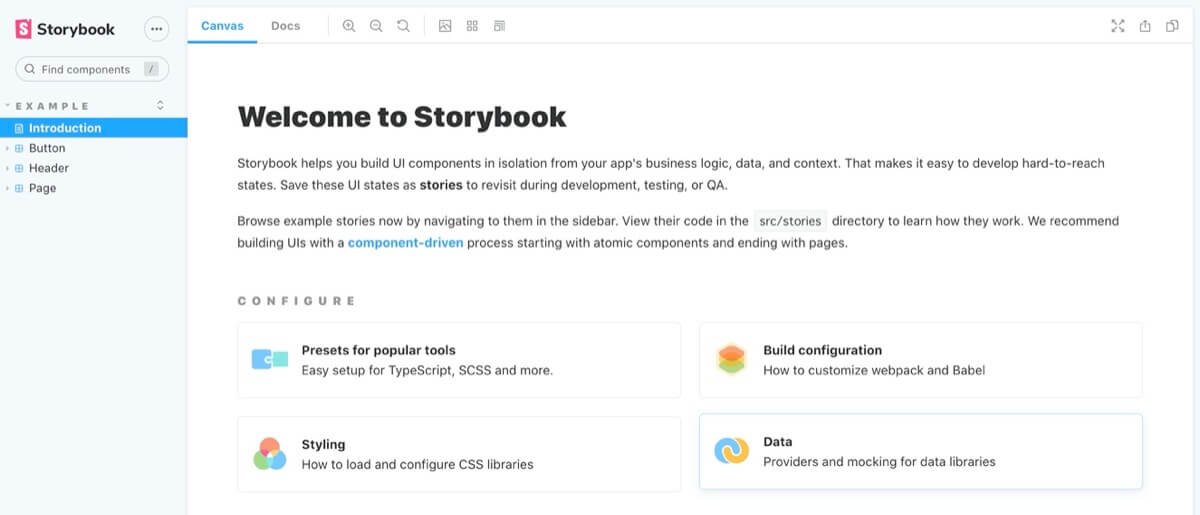Open the viewport size picker

click(499, 26)
